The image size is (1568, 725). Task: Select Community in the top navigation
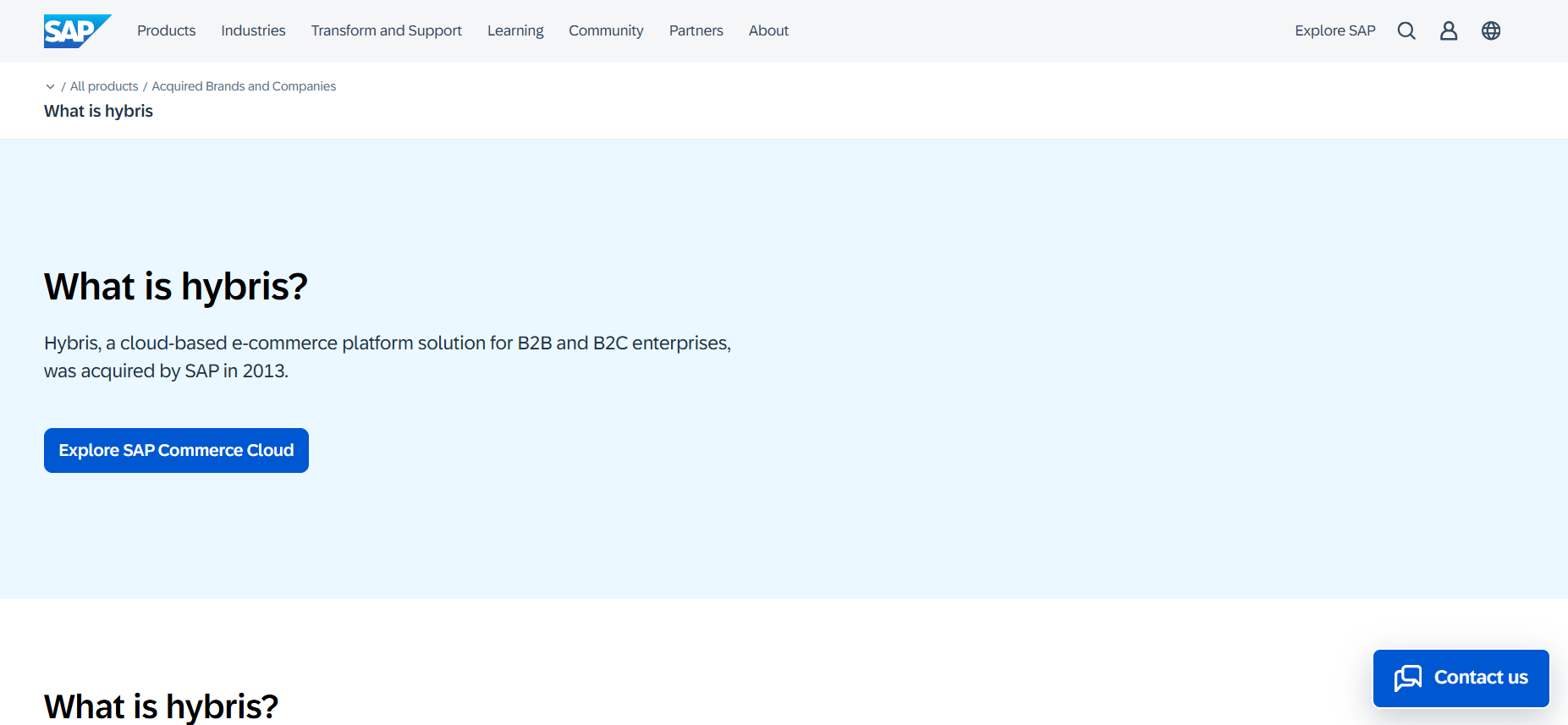point(606,31)
